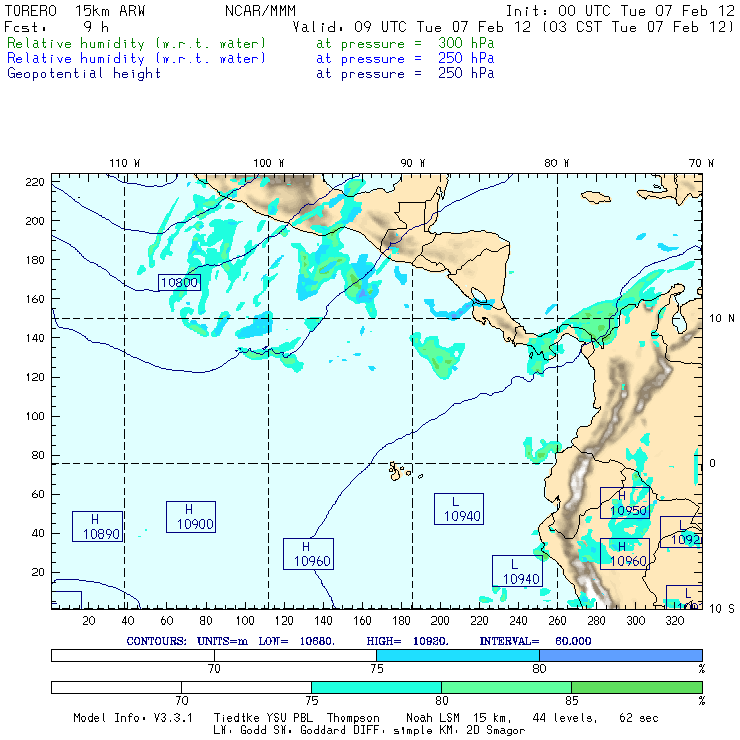
Task: Click the 'Fcst: 9 h' forecast hour text
Action: 56,27
